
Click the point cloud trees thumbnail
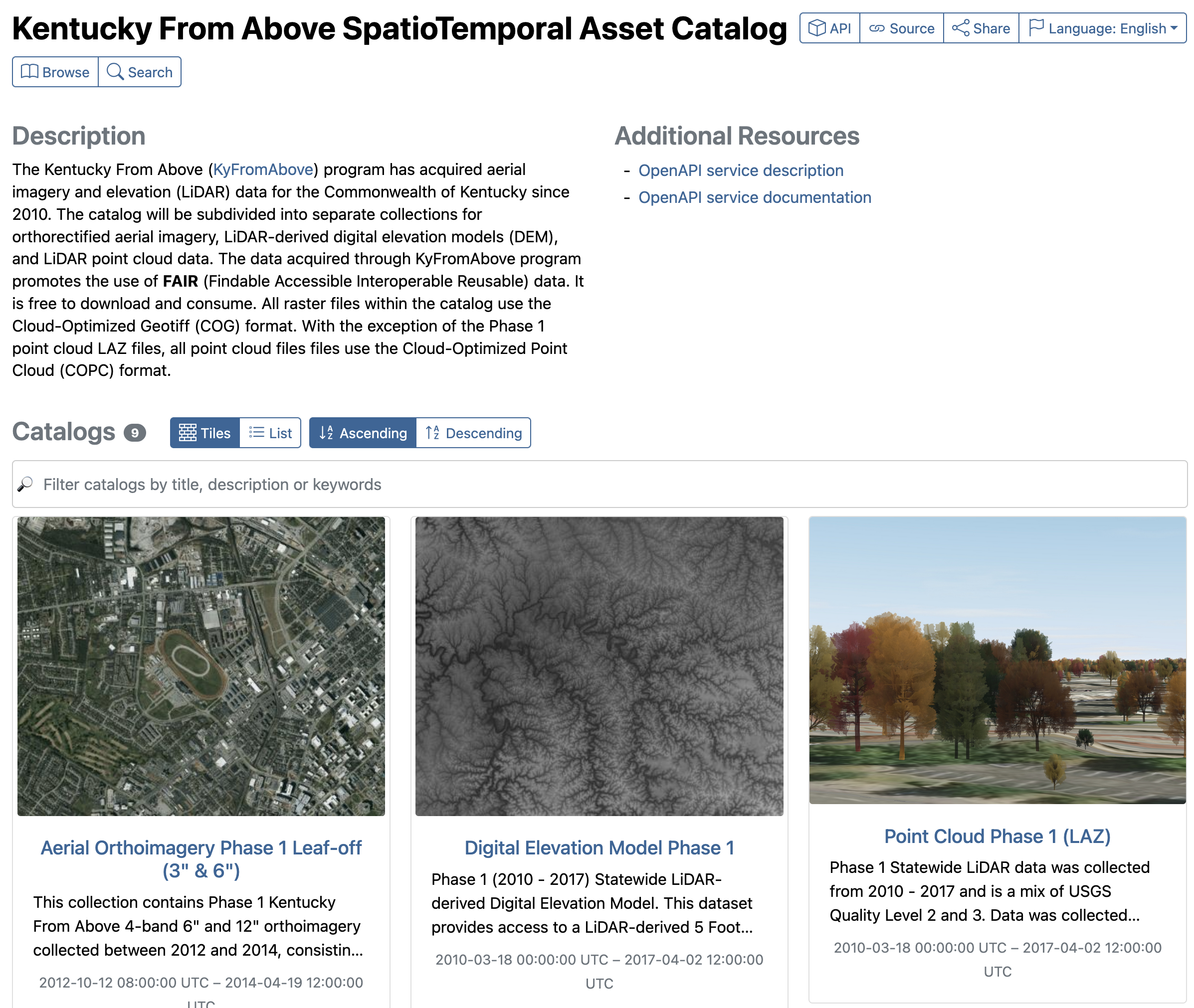pyautogui.click(x=997, y=661)
